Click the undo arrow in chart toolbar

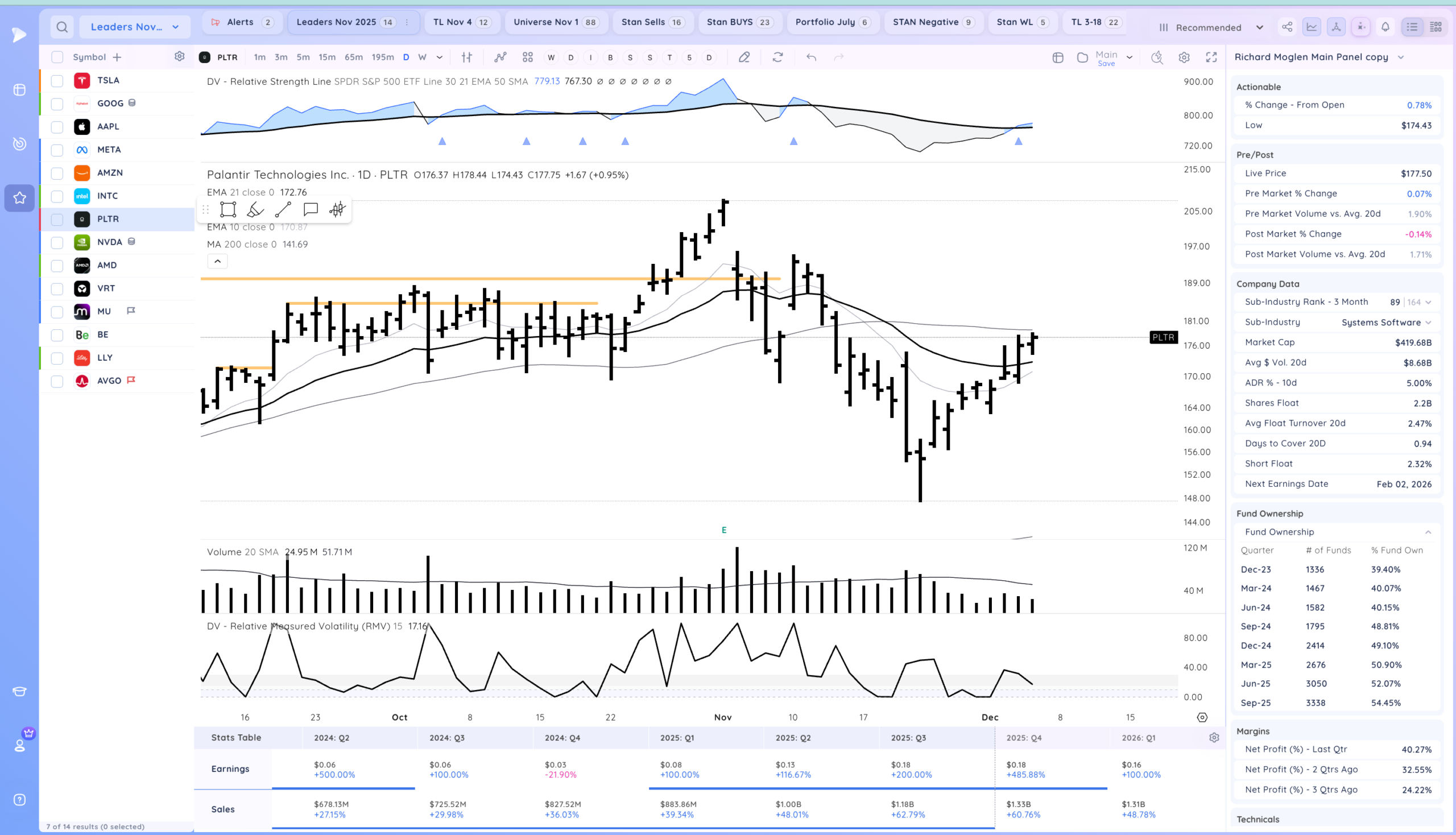811,57
